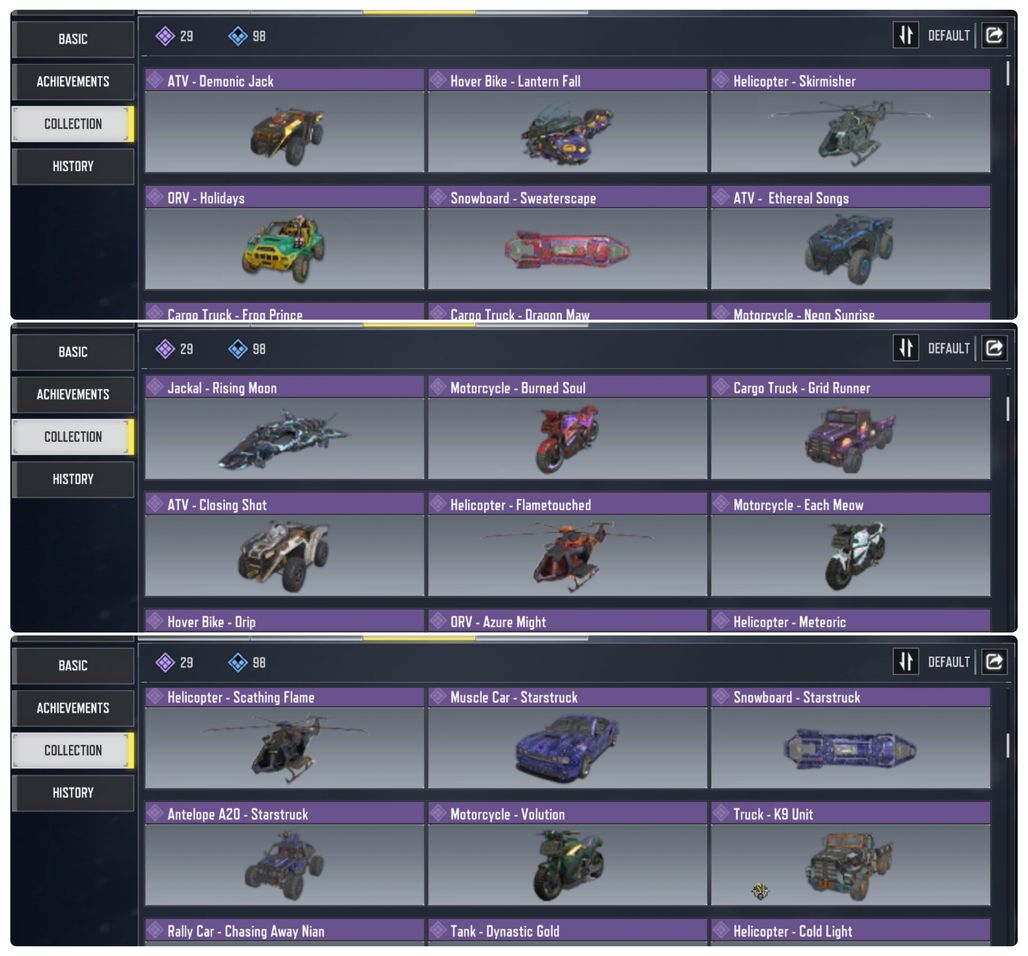Select the BASIC tab in bottom panel
This screenshot has height=956, width=1028.
(73, 666)
